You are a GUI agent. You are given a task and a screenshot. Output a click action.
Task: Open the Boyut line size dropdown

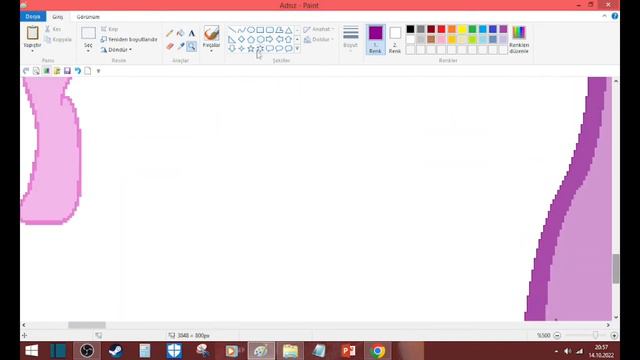[x=351, y=39]
